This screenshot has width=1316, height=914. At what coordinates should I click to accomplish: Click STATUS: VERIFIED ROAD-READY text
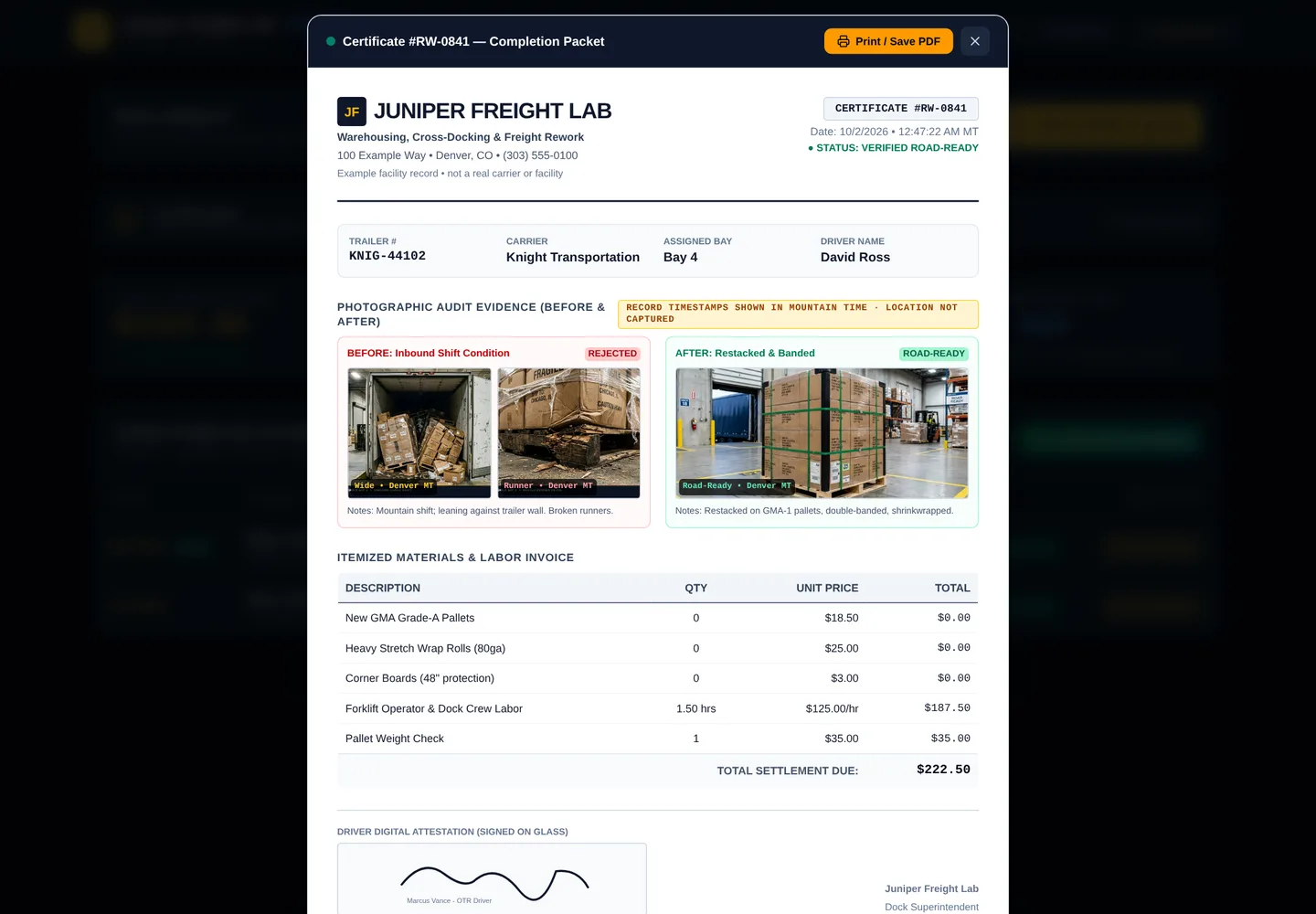pyautogui.click(x=893, y=148)
